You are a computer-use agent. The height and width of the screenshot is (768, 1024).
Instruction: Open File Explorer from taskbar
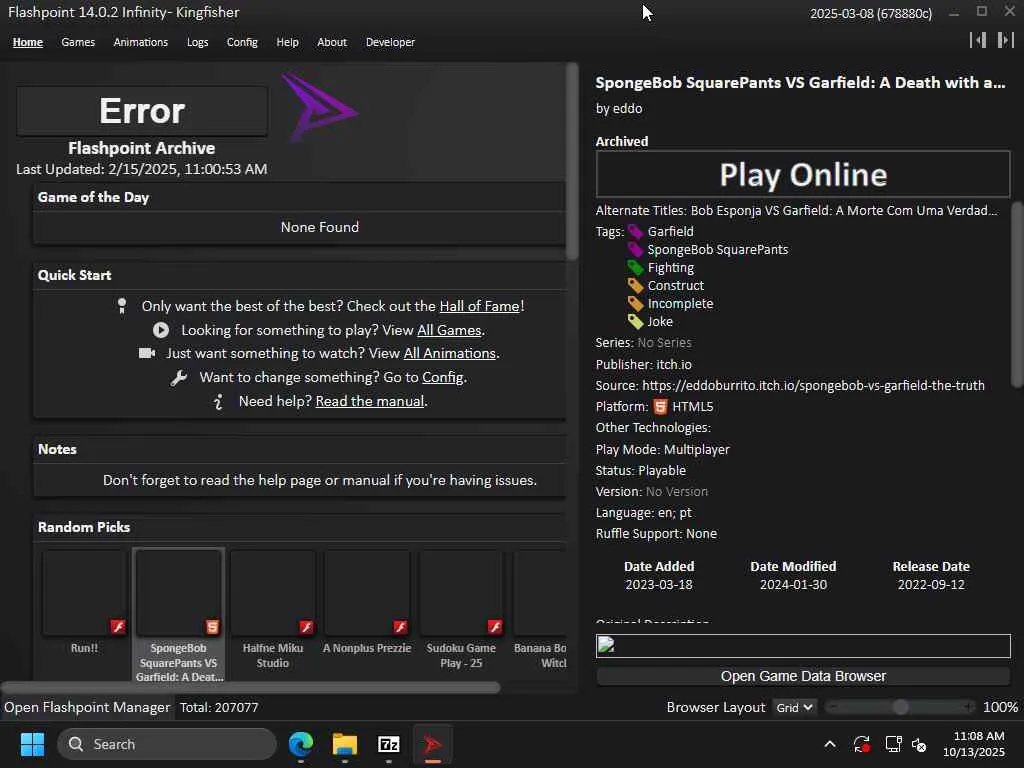tap(345, 744)
